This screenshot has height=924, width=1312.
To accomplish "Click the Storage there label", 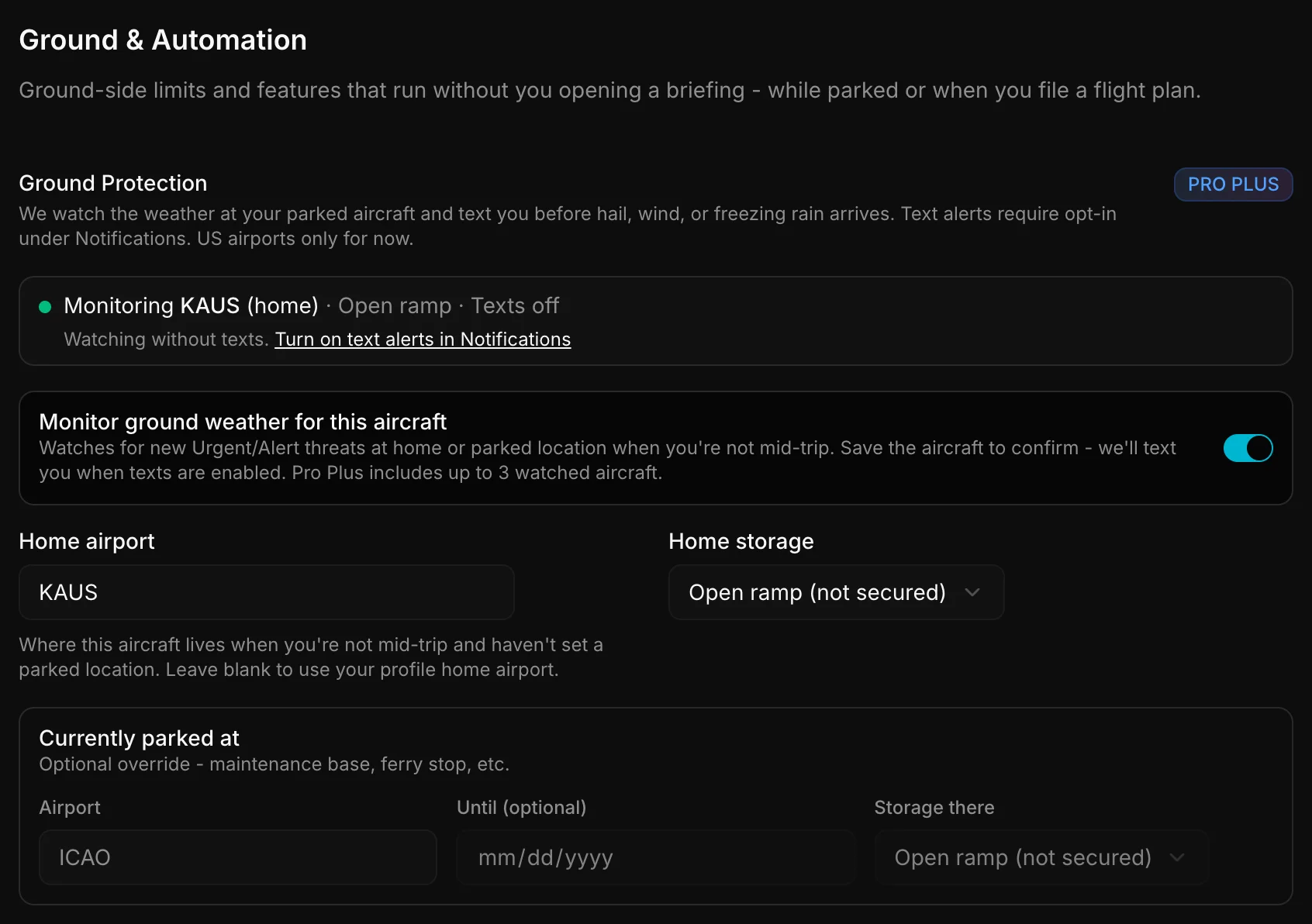I will coord(934,808).
